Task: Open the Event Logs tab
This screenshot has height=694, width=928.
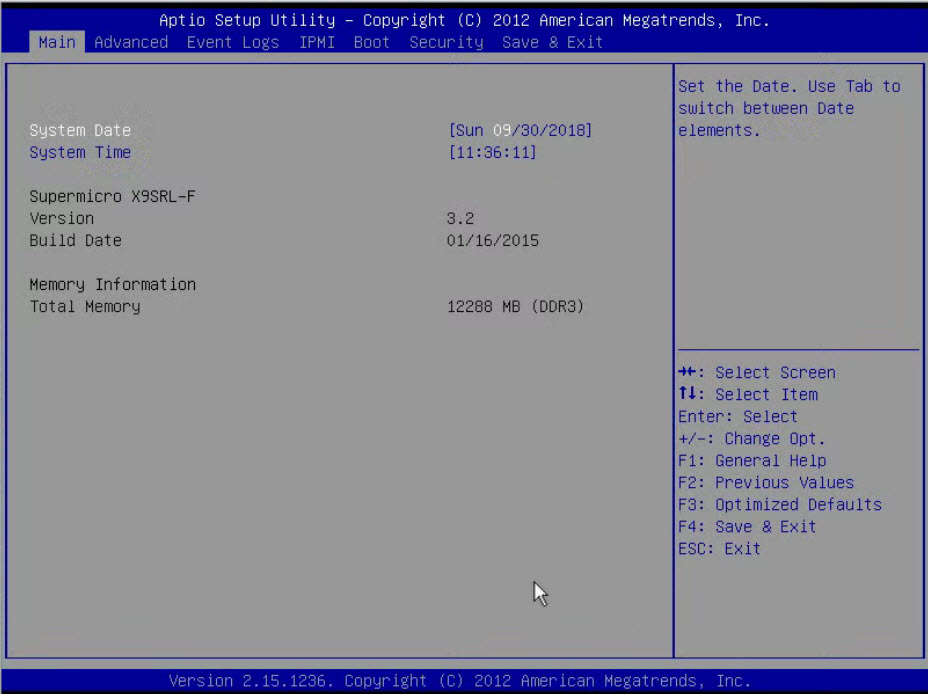Action: [x=233, y=43]
